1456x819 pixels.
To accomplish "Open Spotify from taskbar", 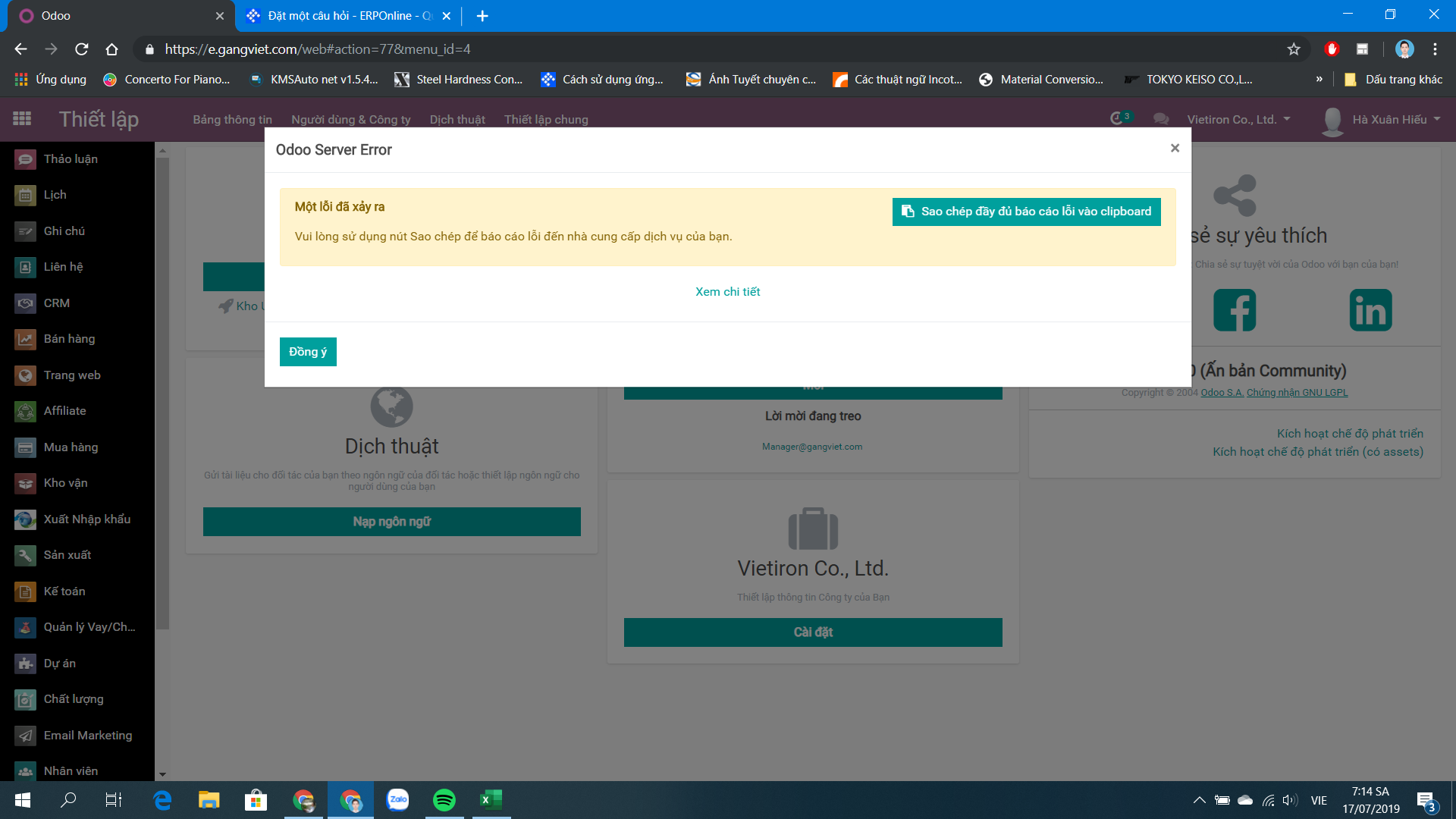I will point(444,800).
